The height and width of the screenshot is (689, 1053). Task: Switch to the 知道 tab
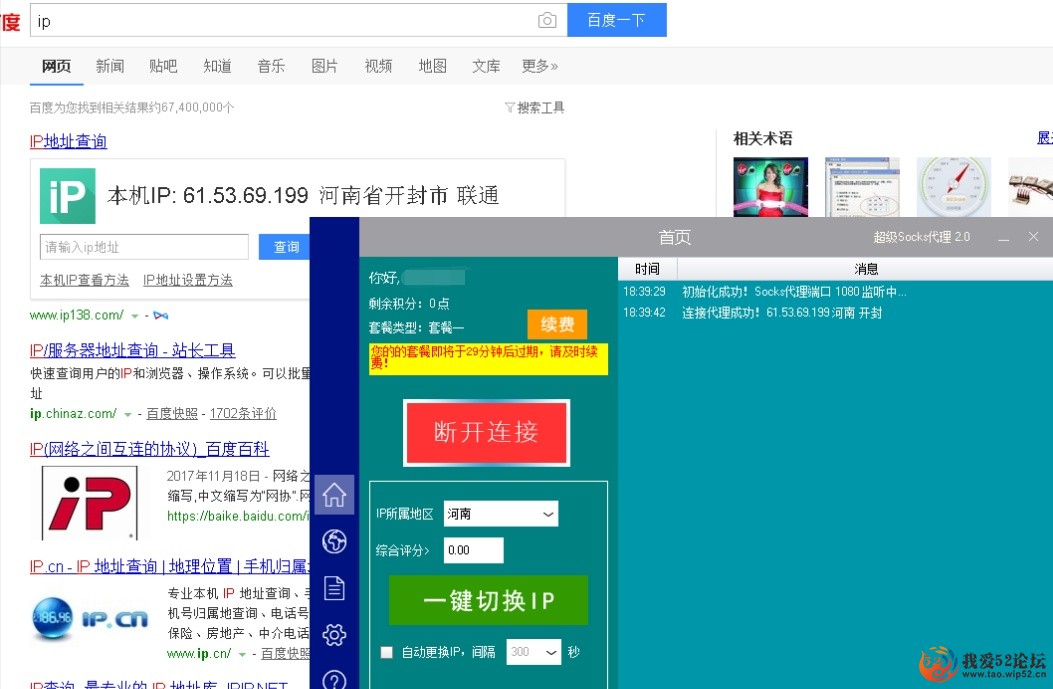(217, 66)
